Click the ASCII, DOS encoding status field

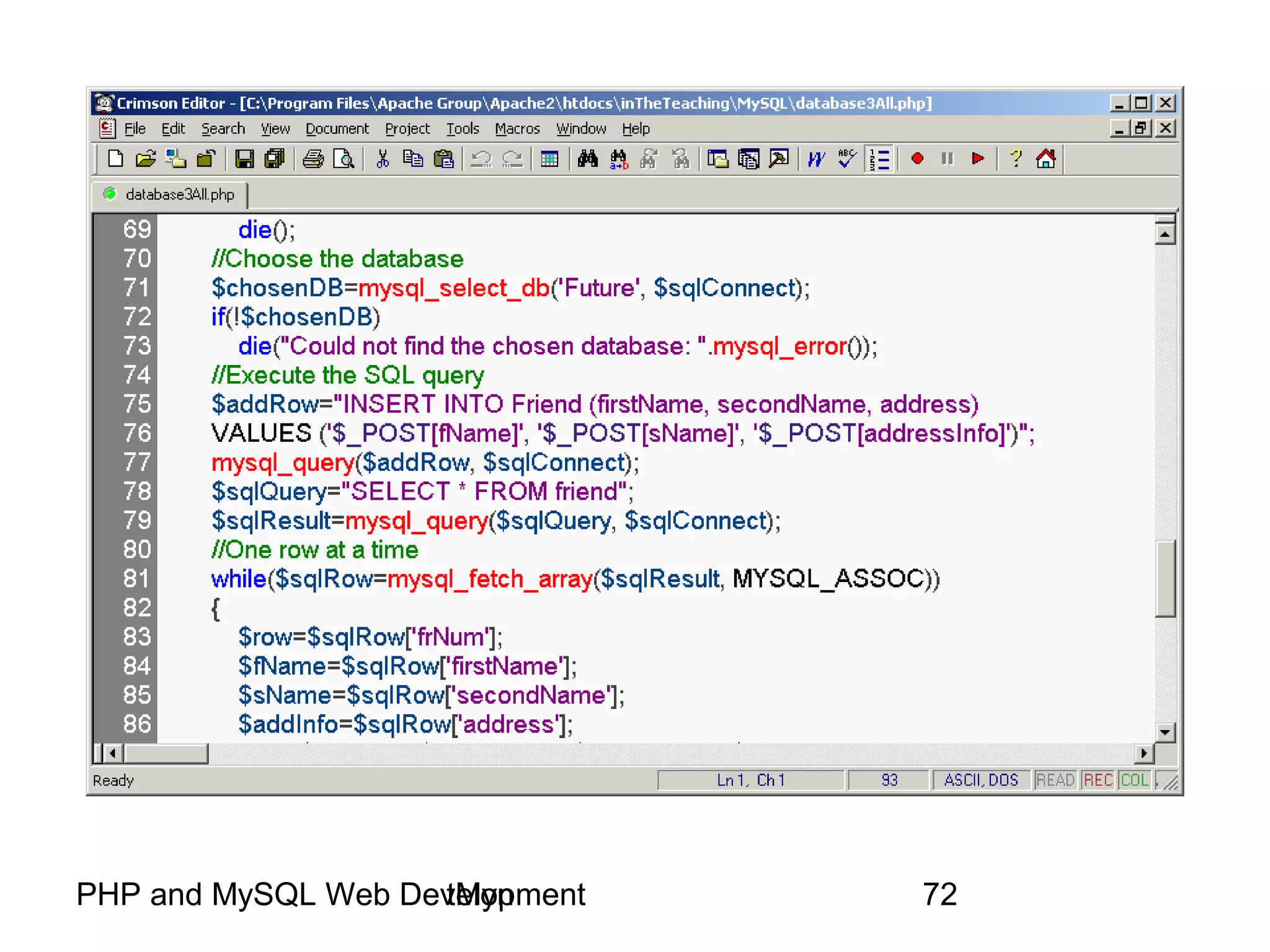981,780
